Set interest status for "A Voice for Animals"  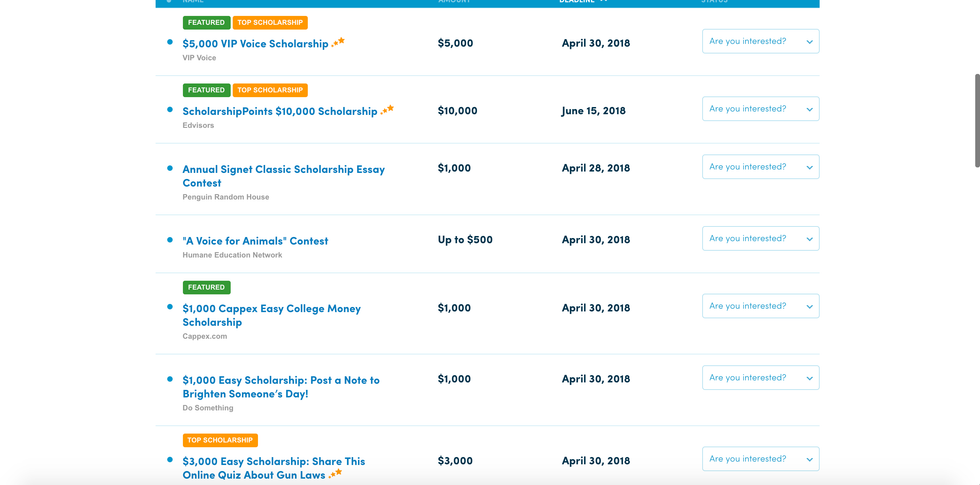(x=760, y=239)
